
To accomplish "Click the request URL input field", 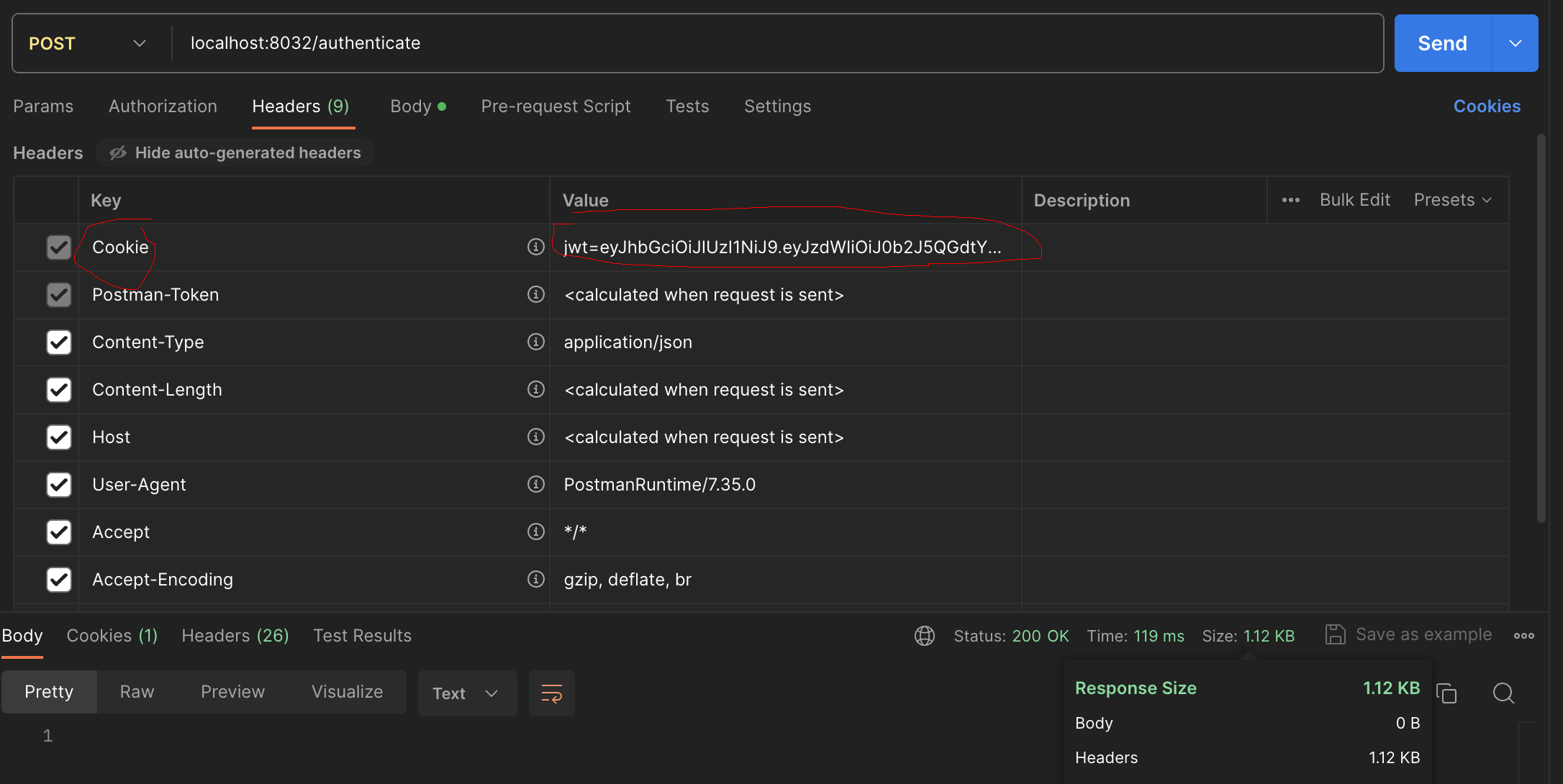I will pyautogui.click(x=777, y=43).
